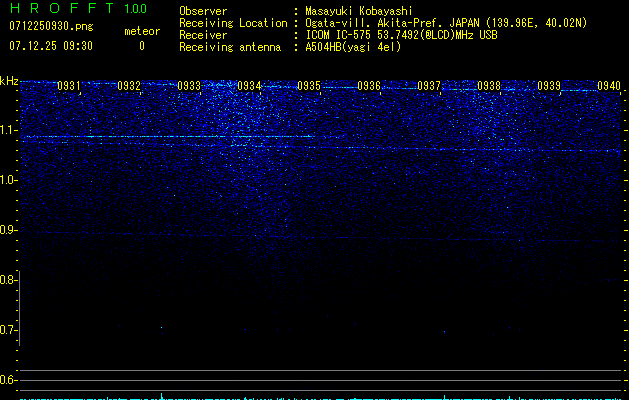Viewport: 629px width, 400px height.
Task: Select the A504HB(yagi 4el) antenna text
Action: pyautogui.click(x=353, y=47)
